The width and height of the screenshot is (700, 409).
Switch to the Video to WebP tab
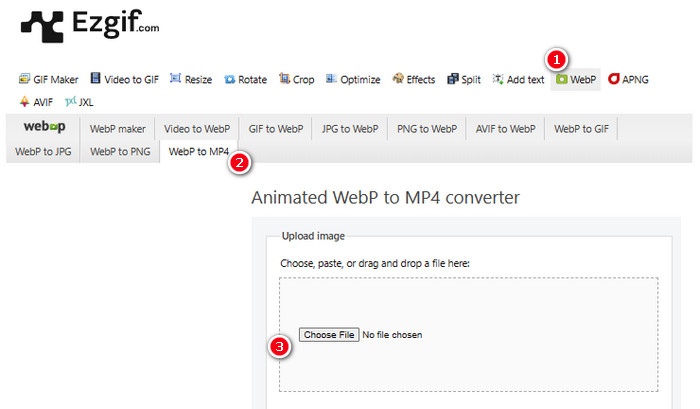[x=197, y=129]
